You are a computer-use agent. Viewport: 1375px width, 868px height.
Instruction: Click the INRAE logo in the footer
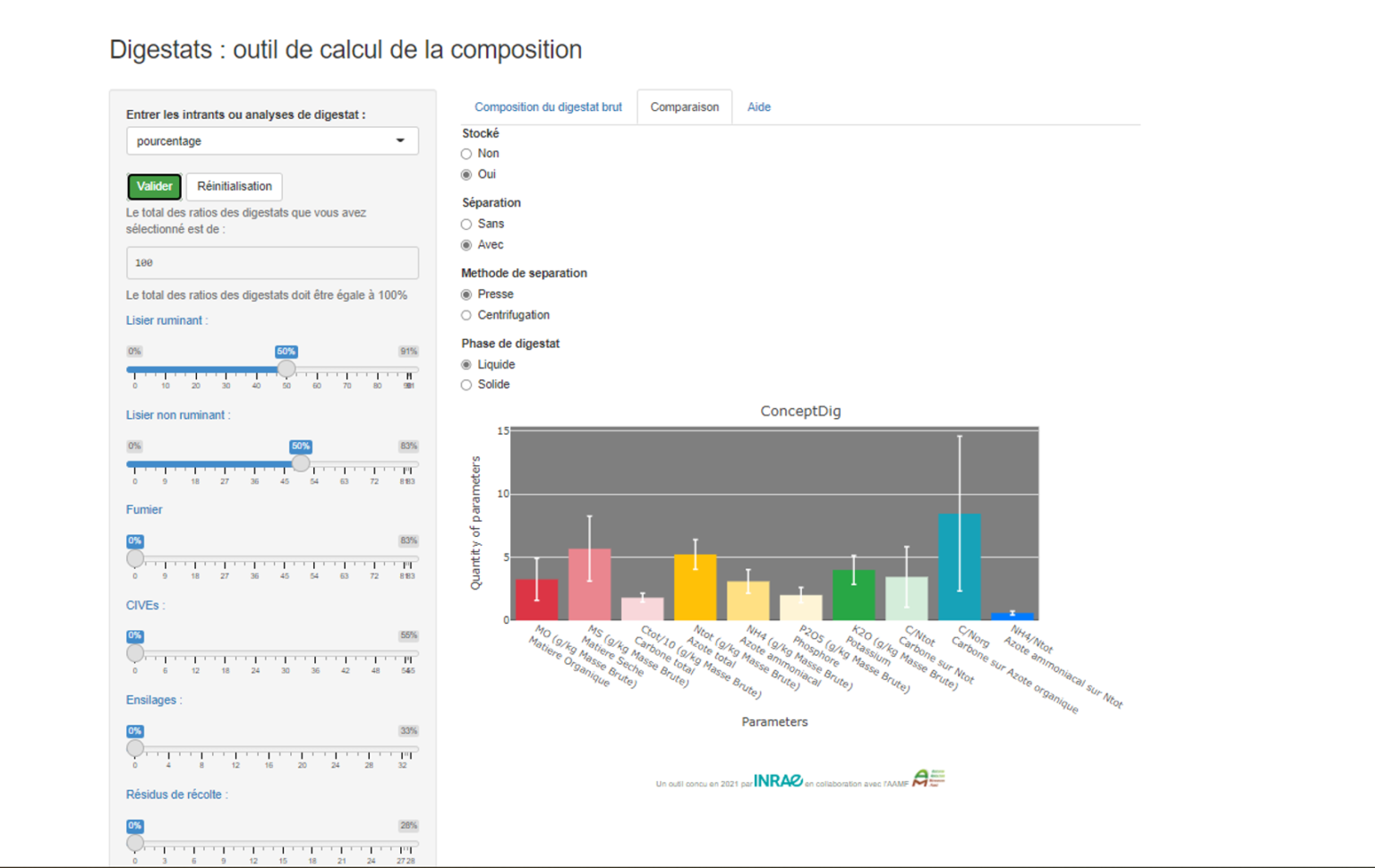[x=778, y=781]
